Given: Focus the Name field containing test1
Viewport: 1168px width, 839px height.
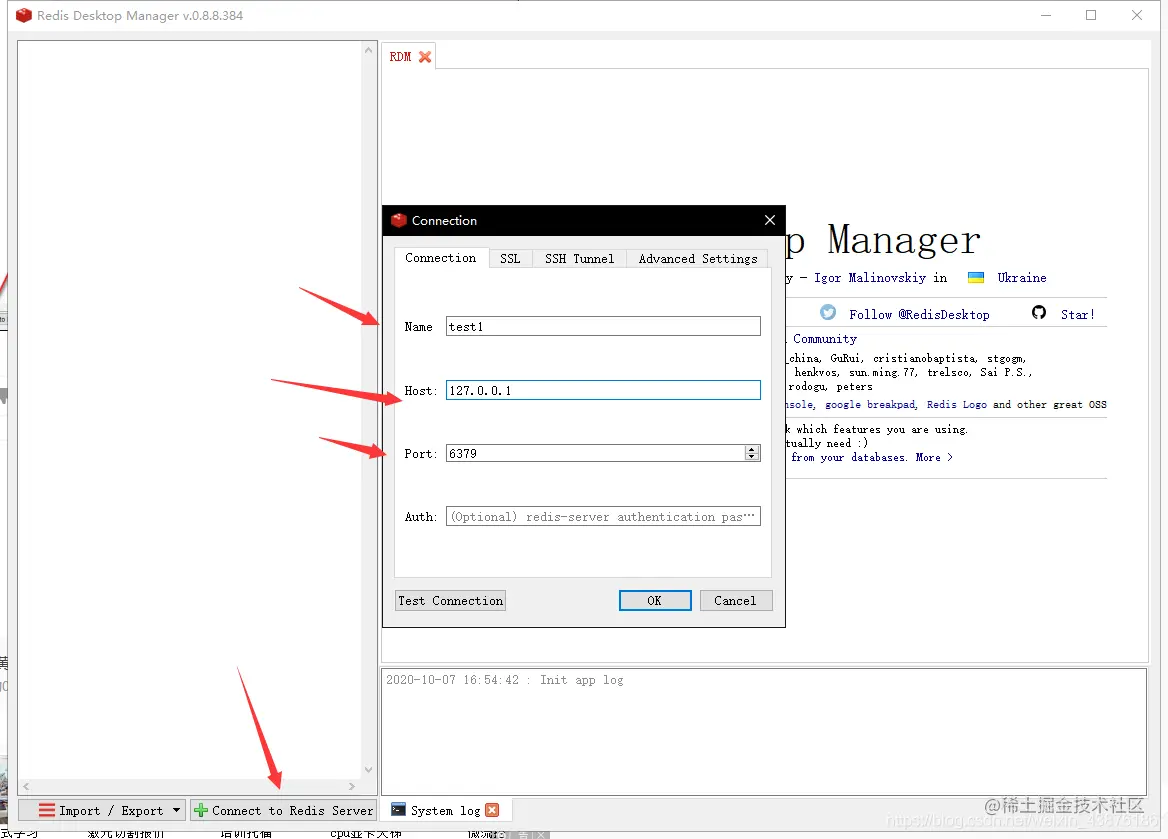Looking at the screenshot, I should [x=603, y=326].
